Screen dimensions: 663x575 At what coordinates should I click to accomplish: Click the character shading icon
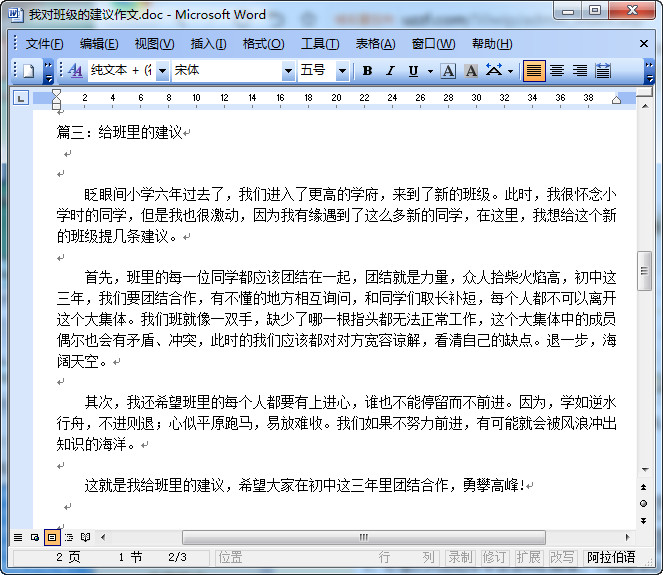pos(470,71)
